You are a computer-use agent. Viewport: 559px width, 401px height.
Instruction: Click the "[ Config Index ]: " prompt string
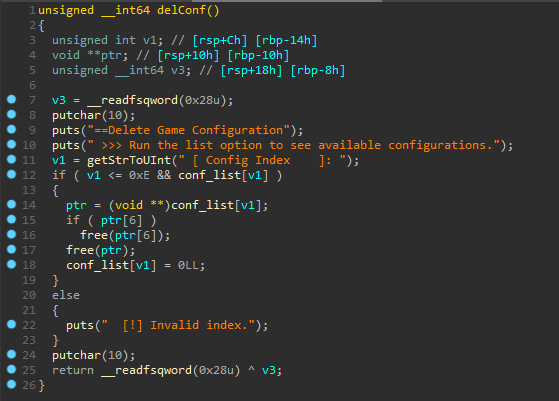point(262,160)
